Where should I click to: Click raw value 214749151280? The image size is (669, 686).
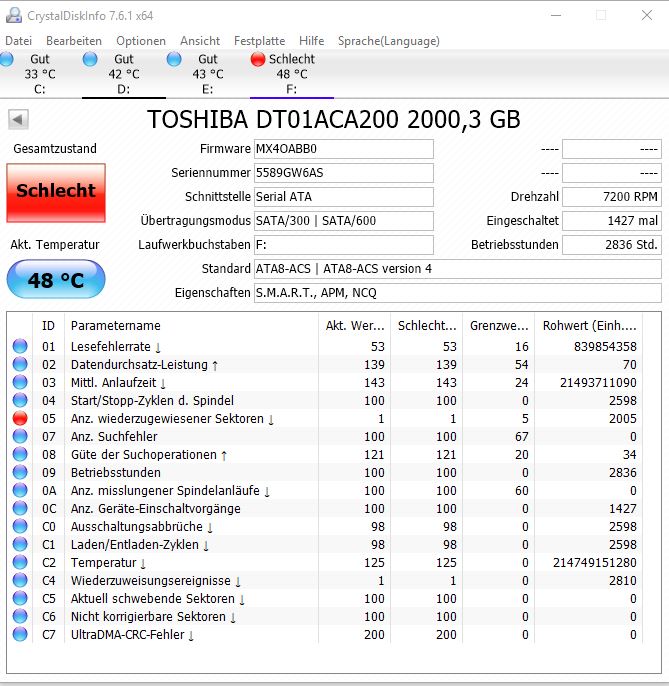click(x=595, y=563)
